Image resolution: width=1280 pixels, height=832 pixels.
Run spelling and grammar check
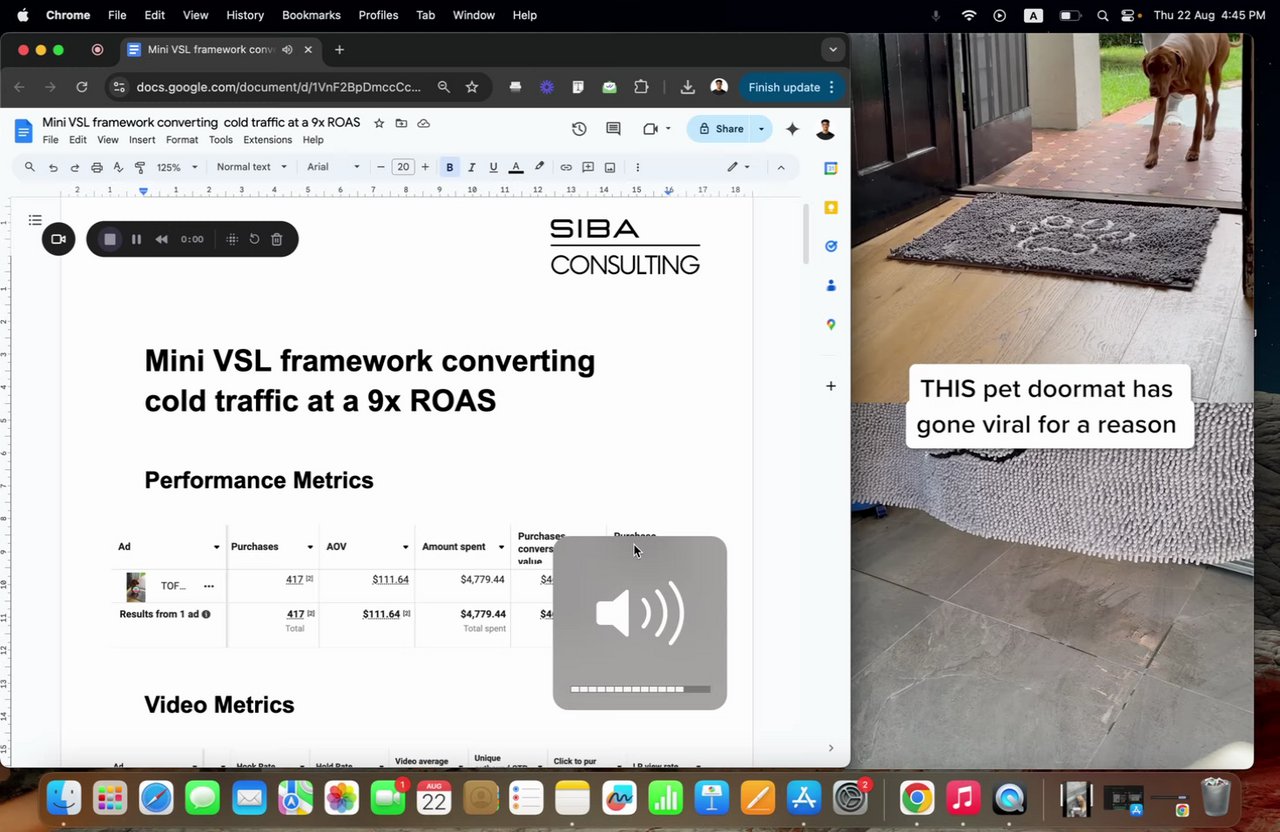118,167
